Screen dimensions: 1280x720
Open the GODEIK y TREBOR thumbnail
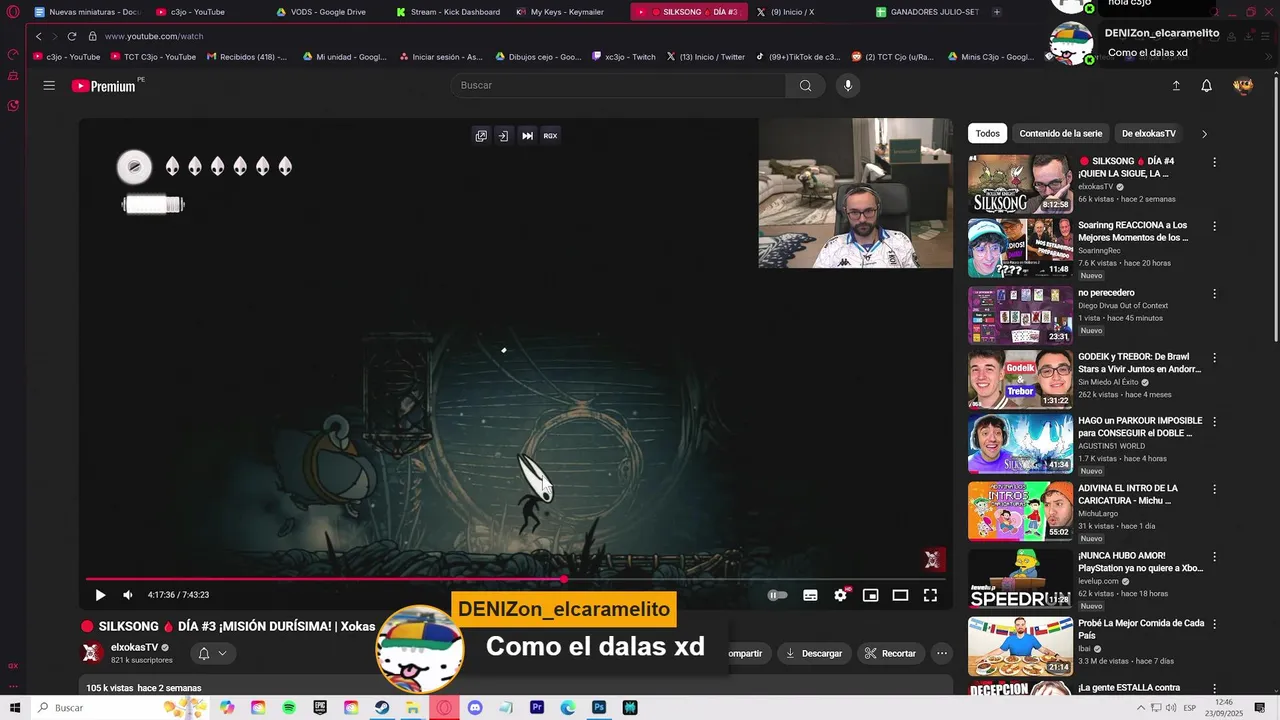click(x=1020, y=379)
